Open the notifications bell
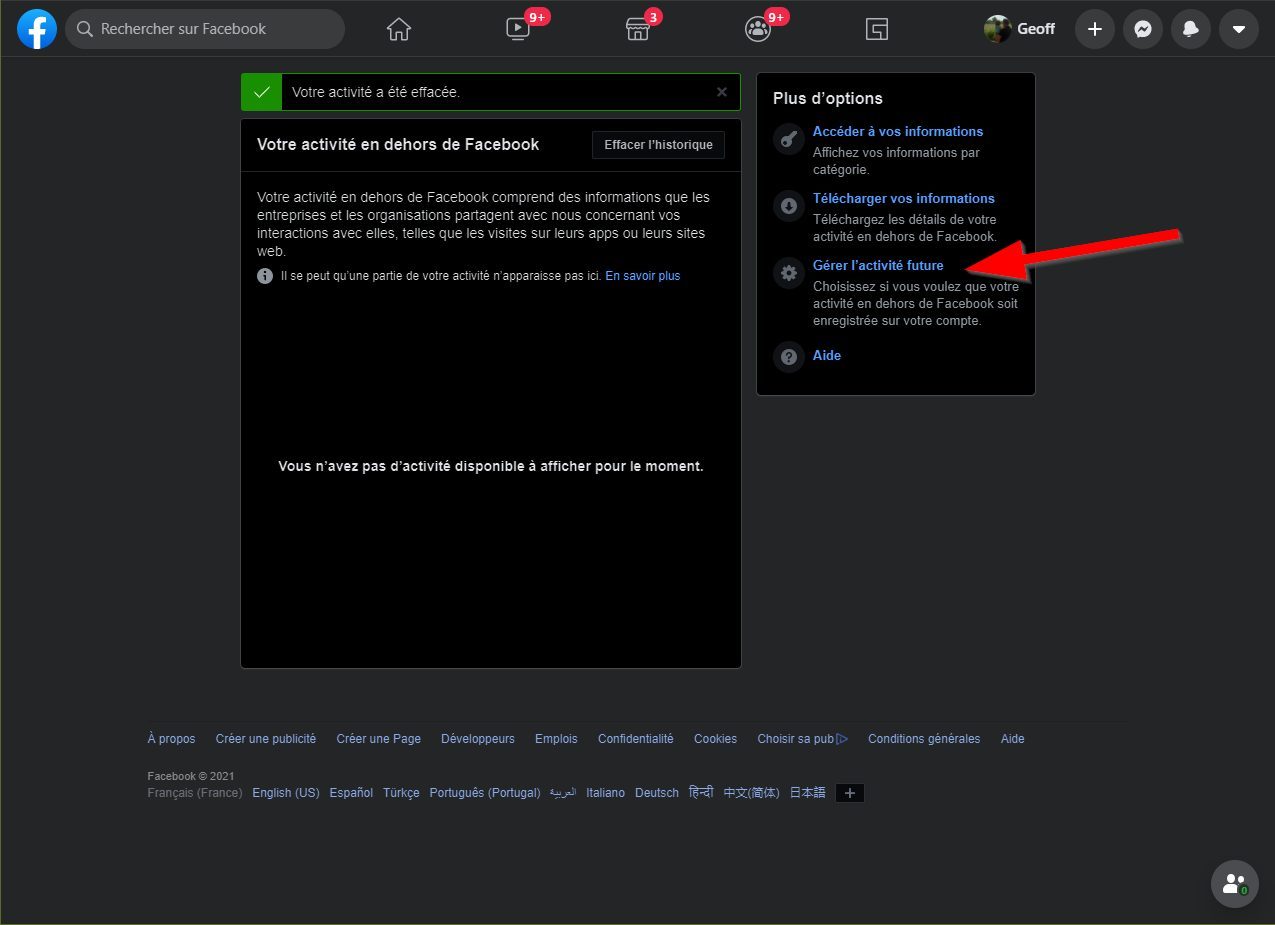Screen dimensions: 1275x925 point(1191,29)
